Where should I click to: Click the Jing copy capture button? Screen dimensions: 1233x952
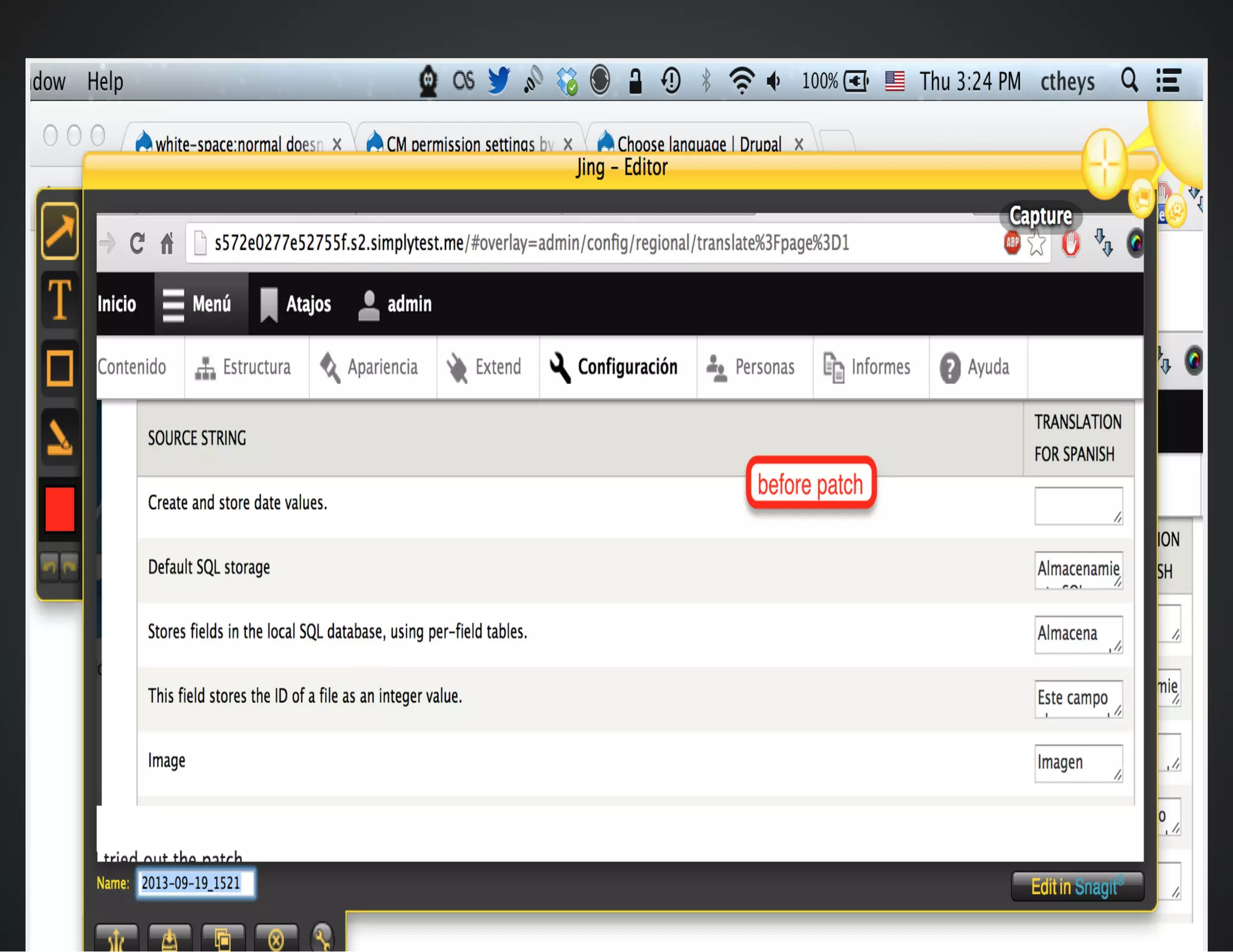(x=222, y=938)
